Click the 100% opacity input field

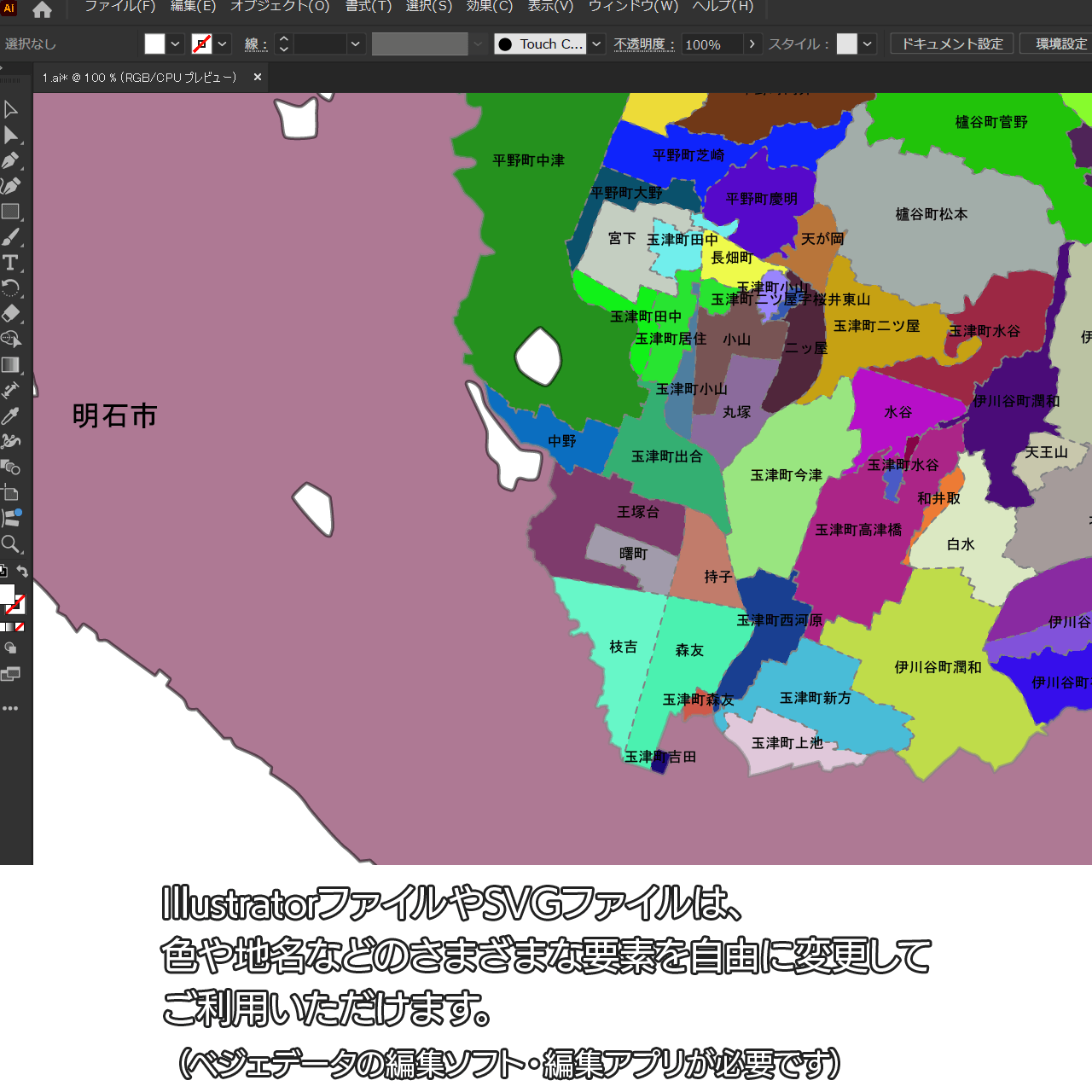[x=712, y=44]
